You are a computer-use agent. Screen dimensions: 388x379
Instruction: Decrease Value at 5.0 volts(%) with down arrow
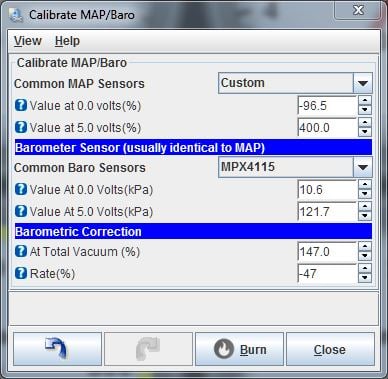pos(365,132)
